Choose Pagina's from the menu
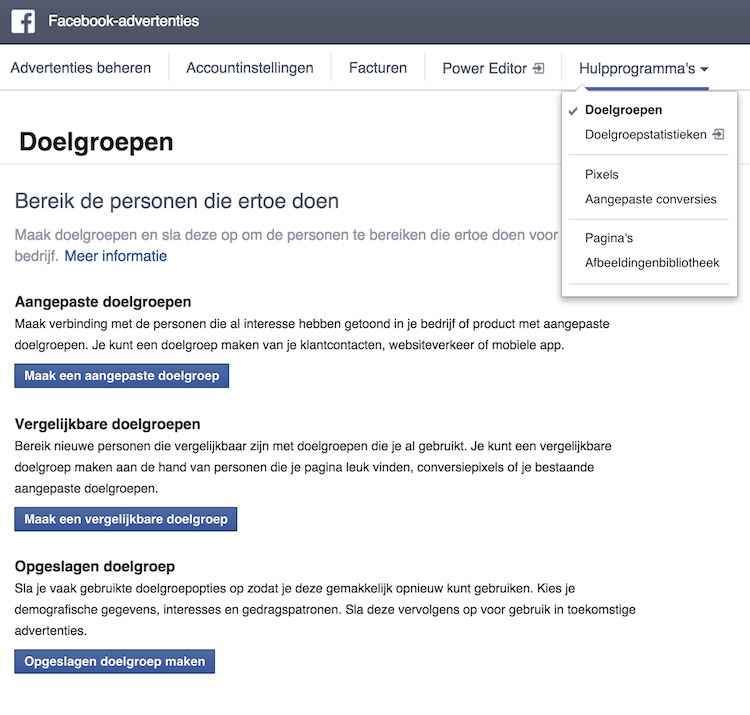Viewport: 750px width, 715px height. click(609, 238)
